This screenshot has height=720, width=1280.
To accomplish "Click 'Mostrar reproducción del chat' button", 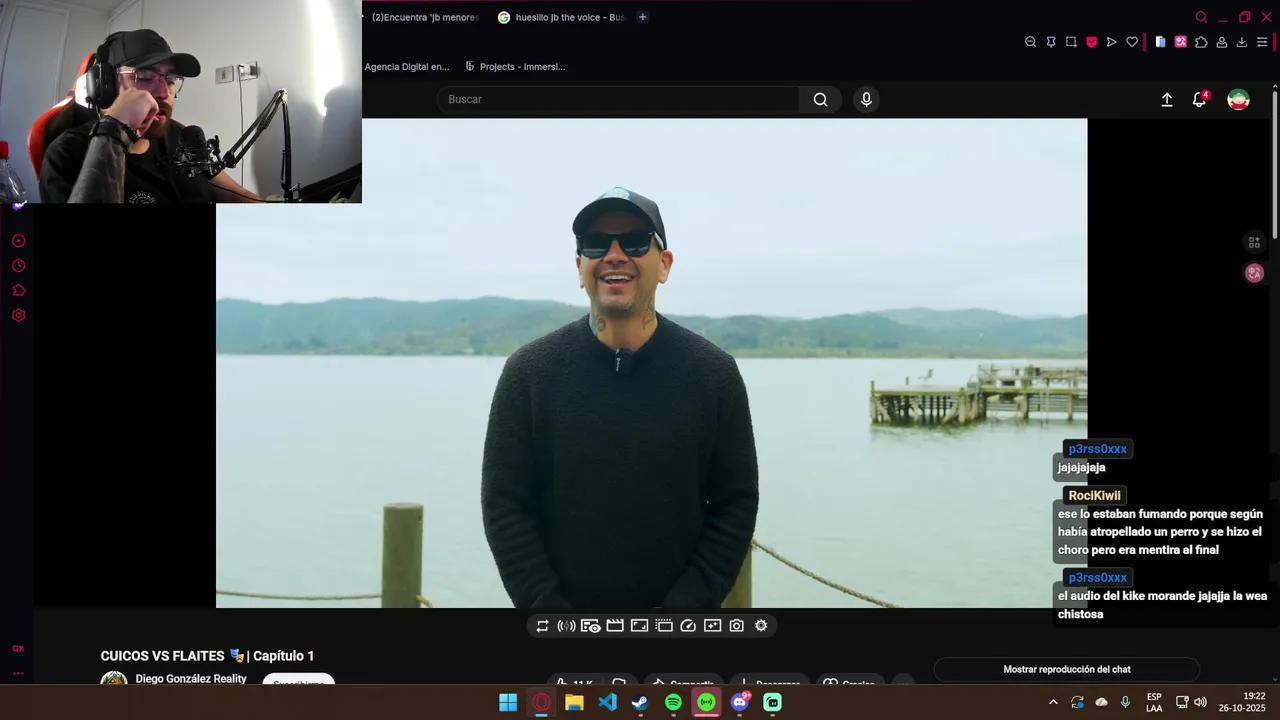I will 1067,669.
